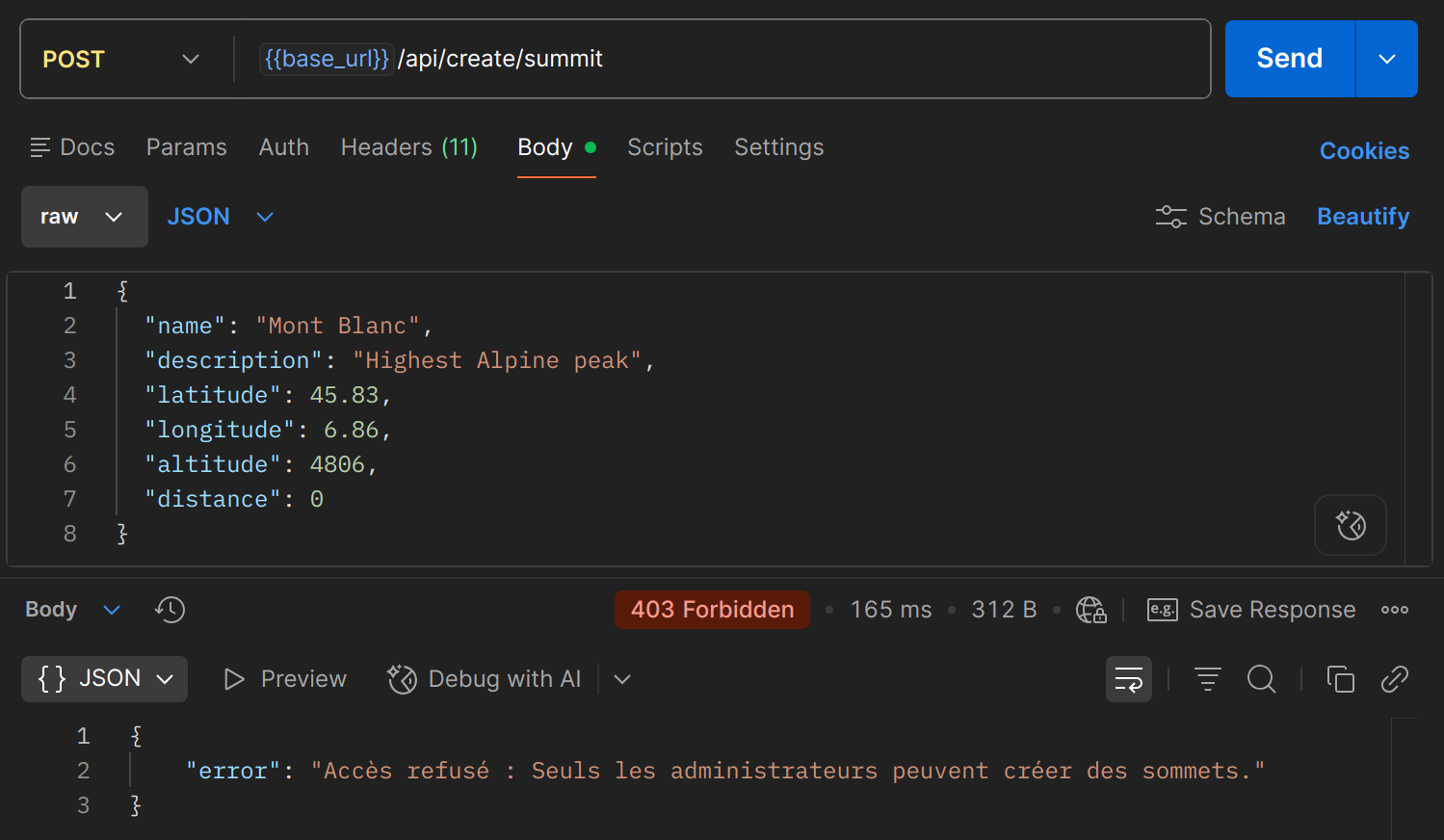Screen dimensions: 1444x840
Task: Click the response link icon
Action: click(1395, 679)
